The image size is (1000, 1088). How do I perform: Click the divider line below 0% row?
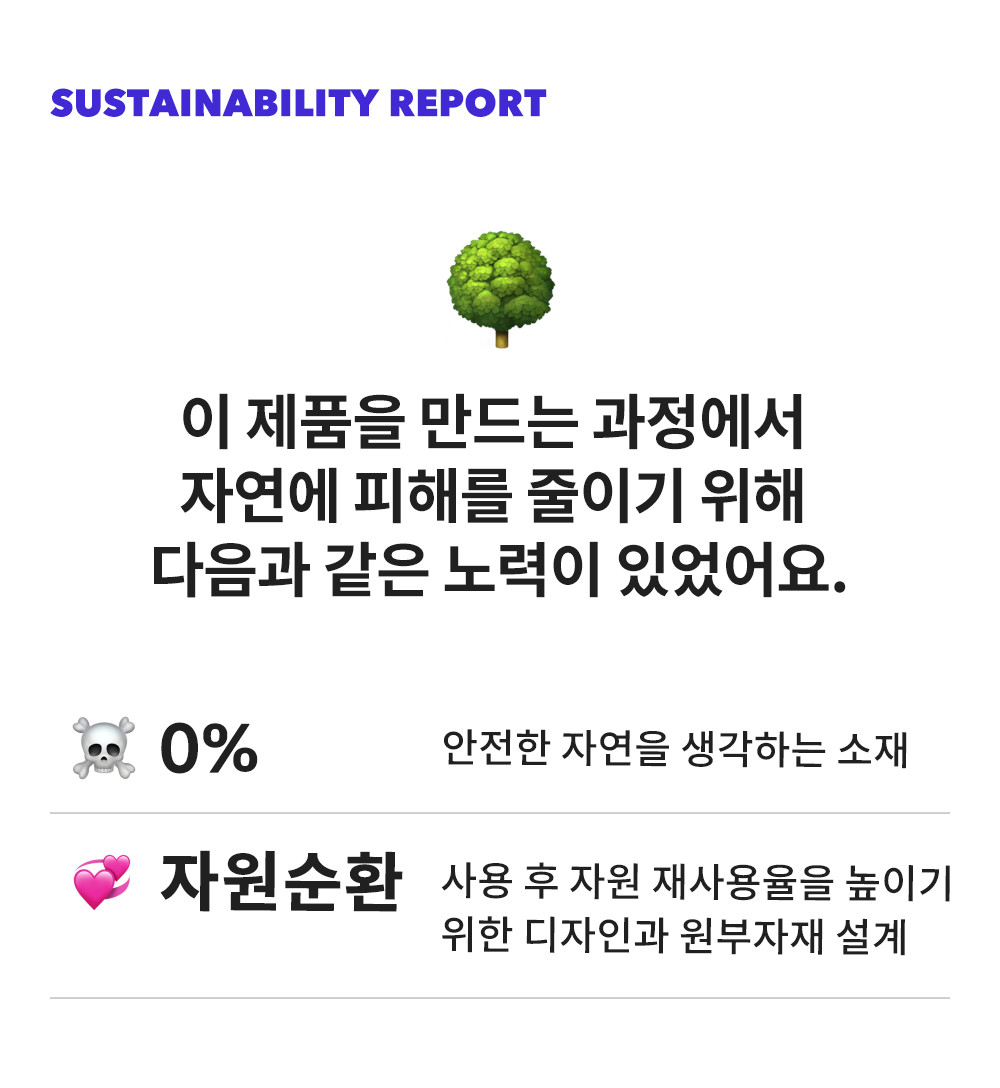pos(500,813)
